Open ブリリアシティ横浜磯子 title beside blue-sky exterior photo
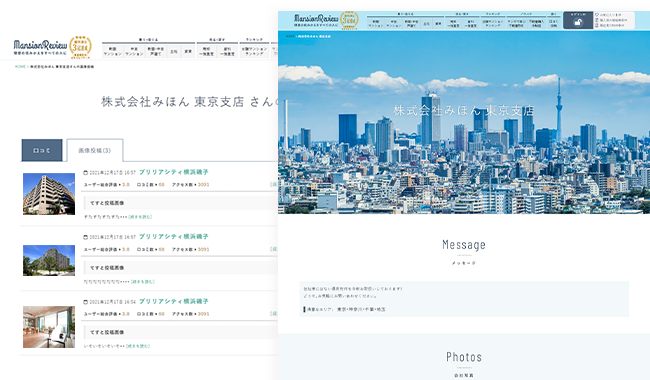 click(173, 172)
